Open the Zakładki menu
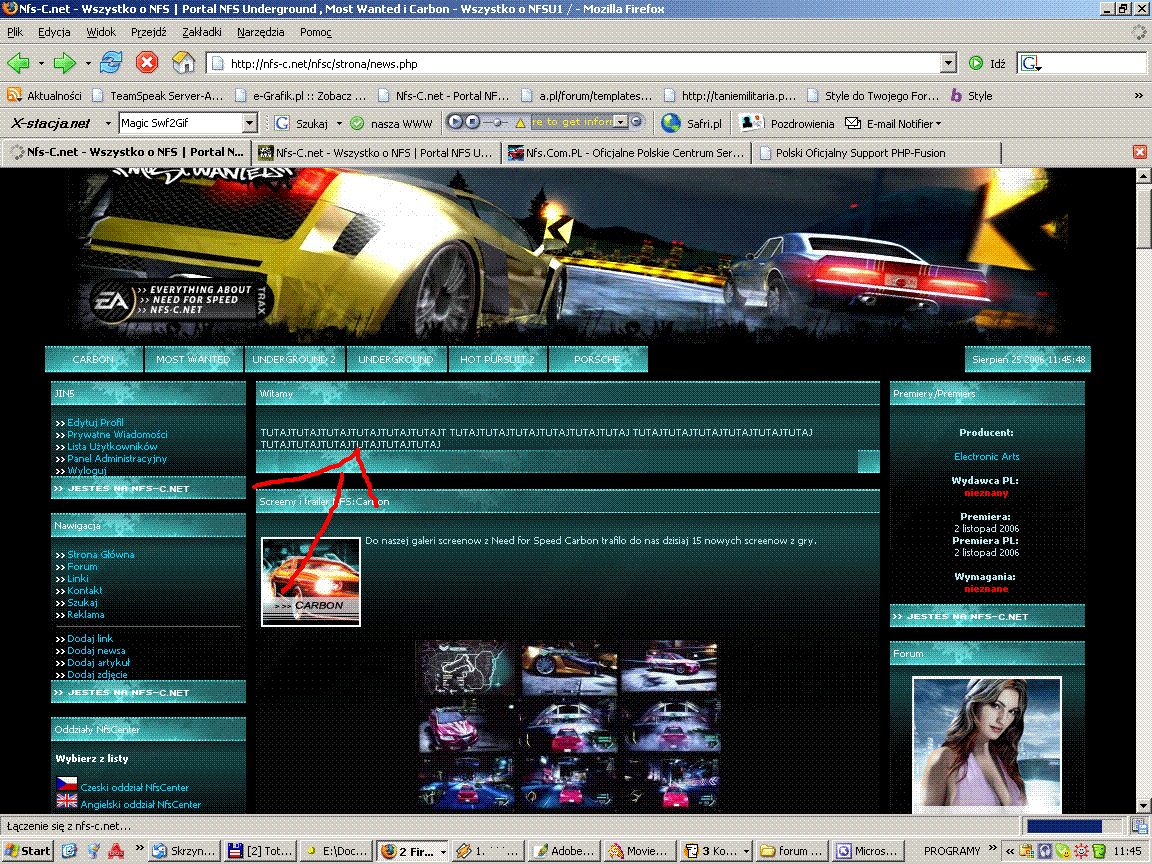 [x=202, y=32]
